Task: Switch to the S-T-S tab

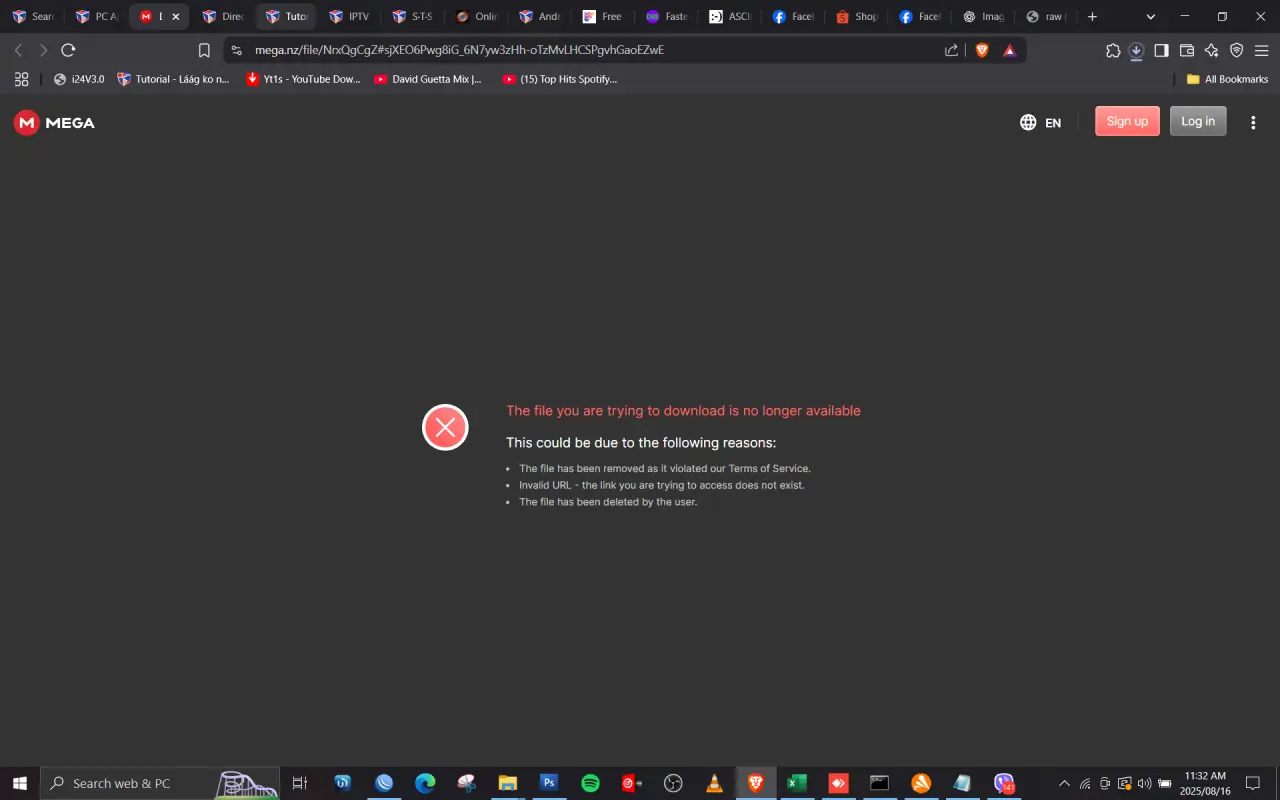Action: [412, 16]
